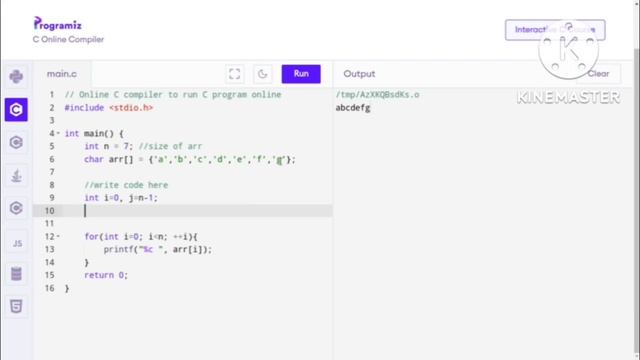Viewport: 640px width, 360px height.
Task: Click the 'return 0;' line
Action: 106,275
